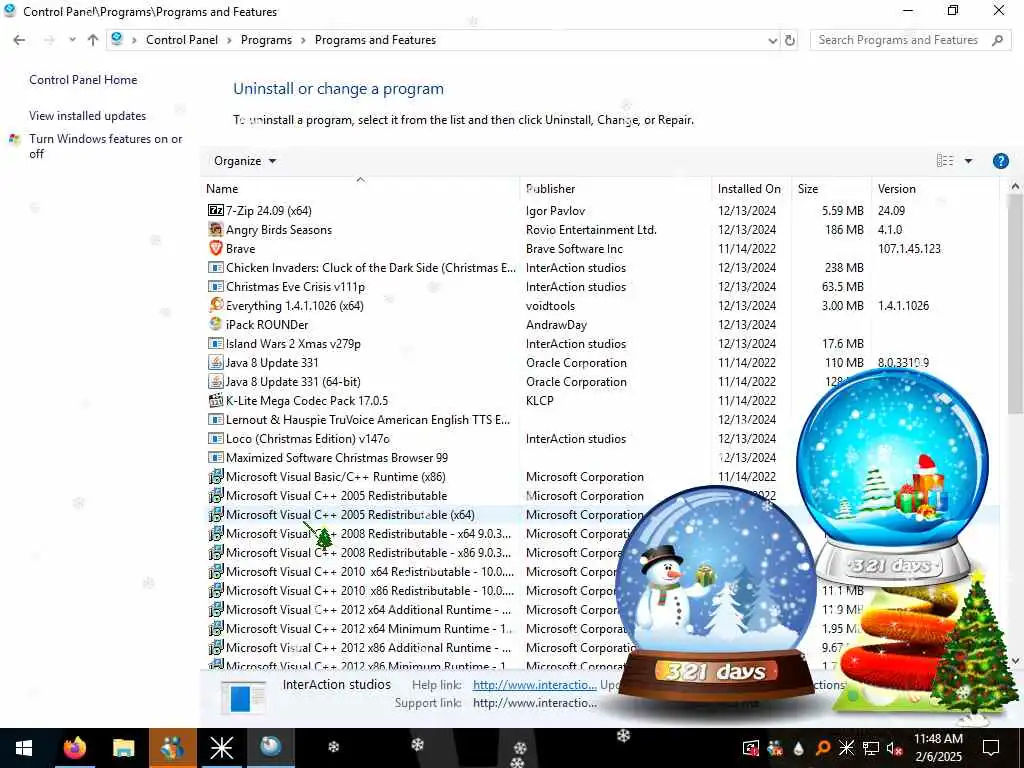Click the orange magnifier tray icon

[823, 748]
